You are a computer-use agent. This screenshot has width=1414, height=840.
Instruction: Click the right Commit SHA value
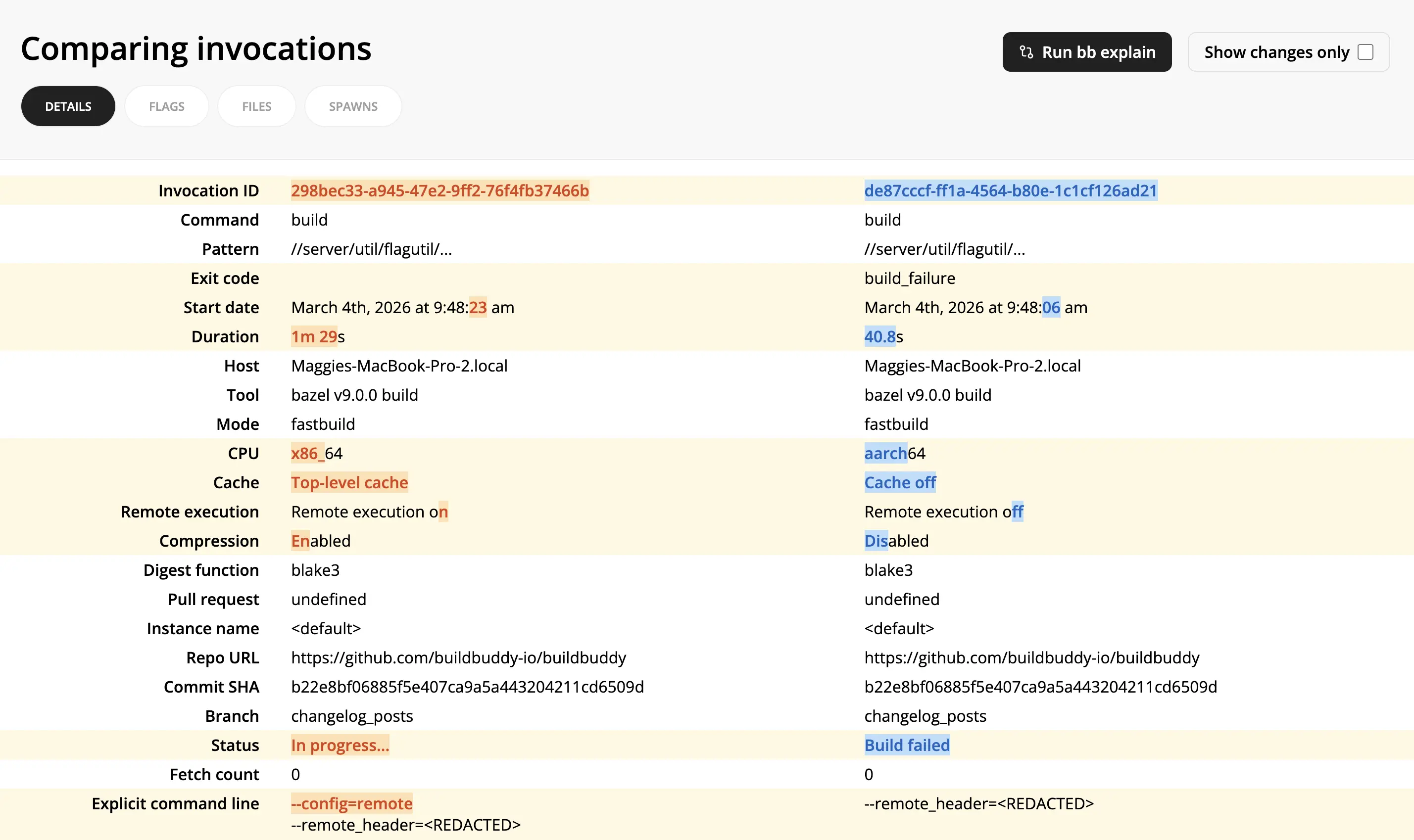pos(1040,687)
